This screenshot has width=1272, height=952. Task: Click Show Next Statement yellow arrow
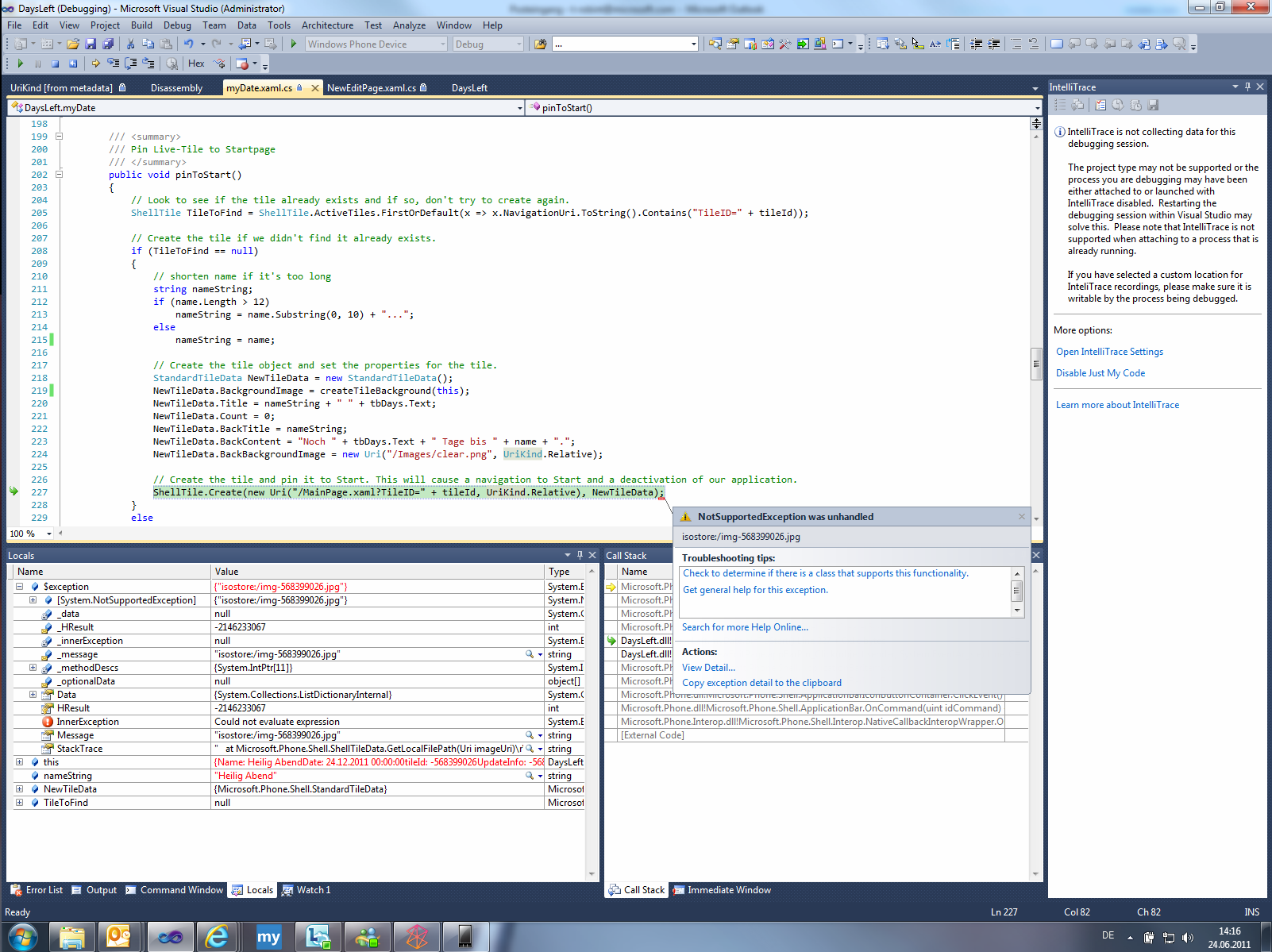(x=96, y=63)
